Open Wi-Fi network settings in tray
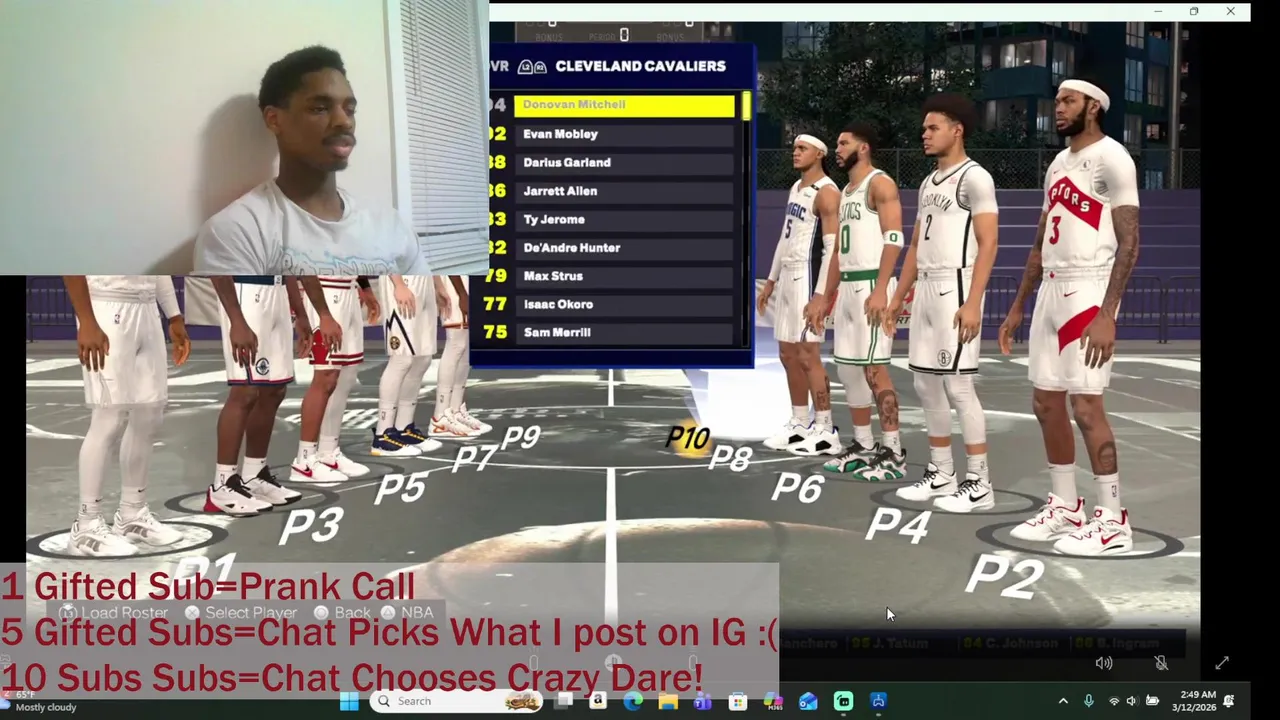The width and height of the screenshot is (1280, 720). [x=1114, y=702]
